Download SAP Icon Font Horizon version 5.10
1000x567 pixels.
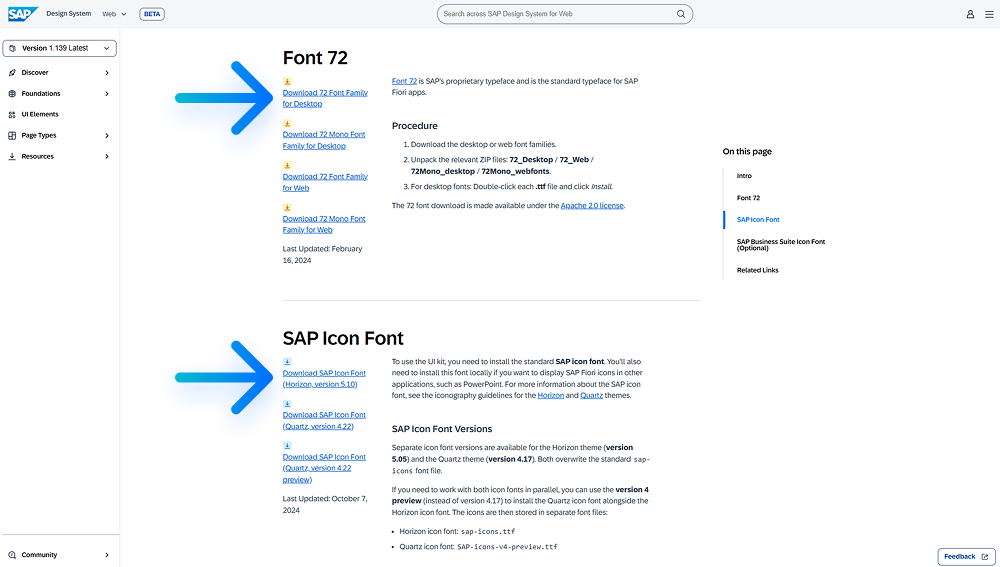click(x=324, y=379)
